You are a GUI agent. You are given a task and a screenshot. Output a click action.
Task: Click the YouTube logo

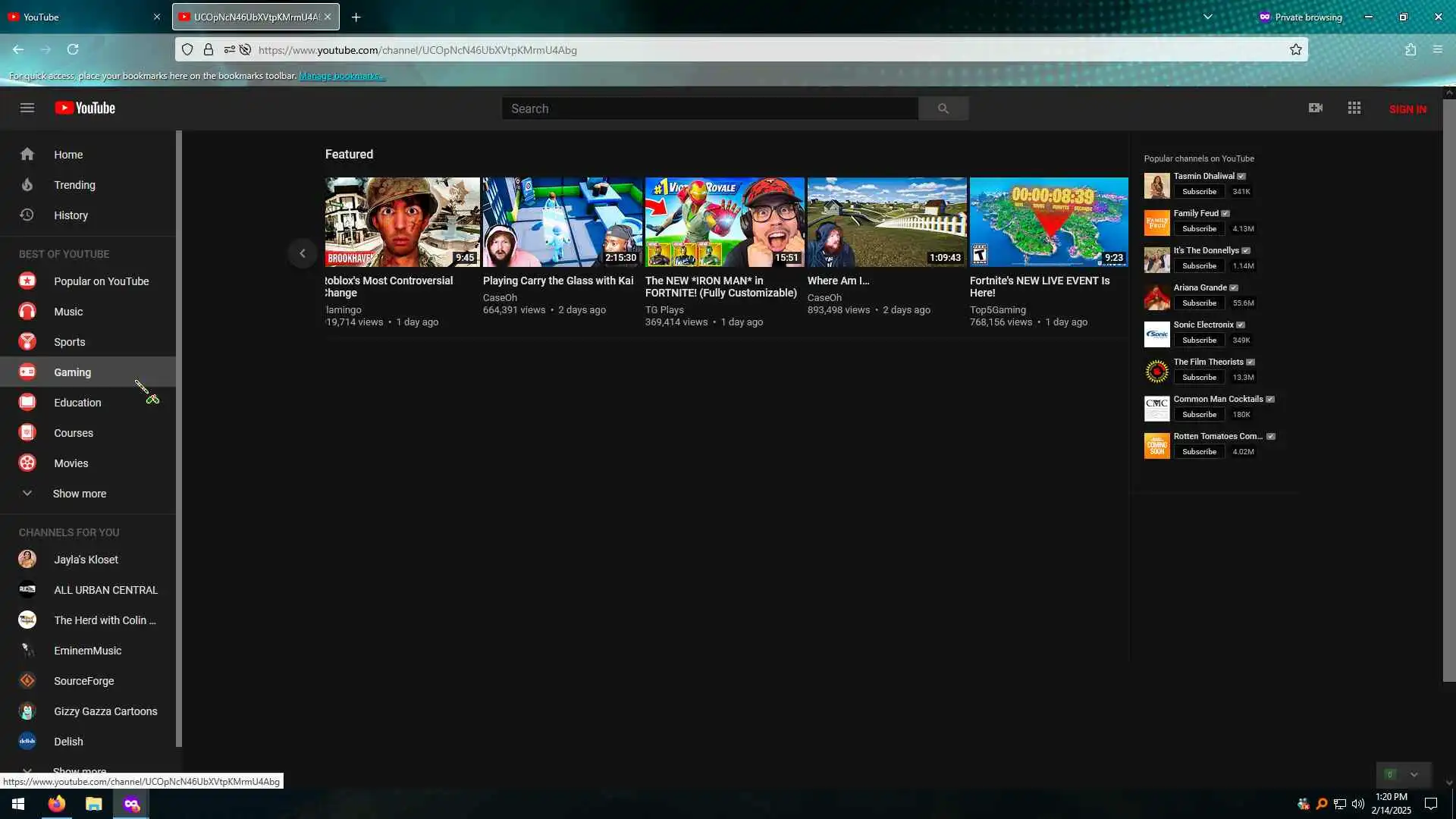[x=85, y=108]
